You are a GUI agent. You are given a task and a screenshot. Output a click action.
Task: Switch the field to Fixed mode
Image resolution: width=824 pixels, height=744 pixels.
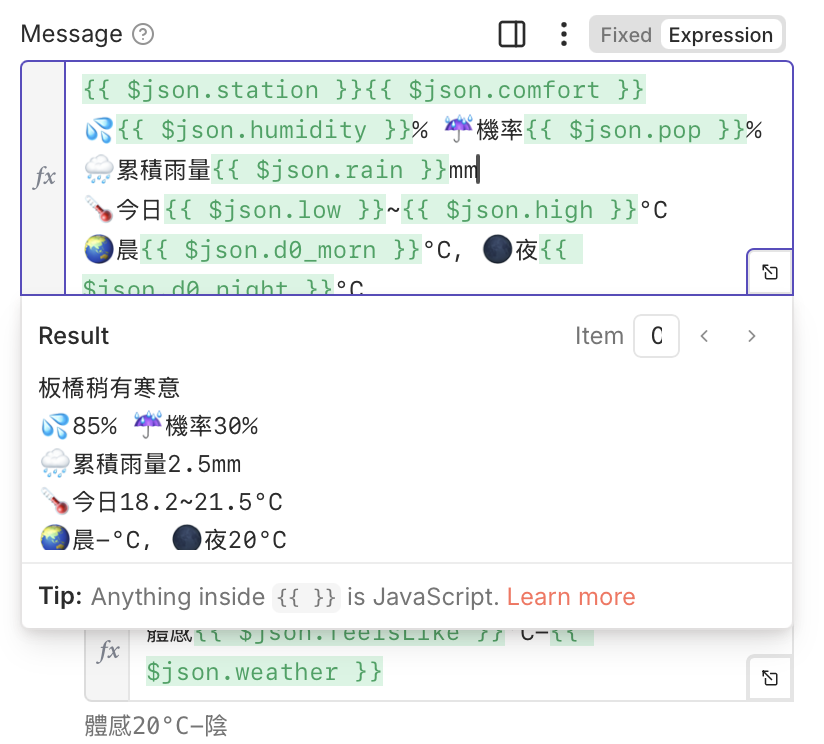(x=626, y=35)
